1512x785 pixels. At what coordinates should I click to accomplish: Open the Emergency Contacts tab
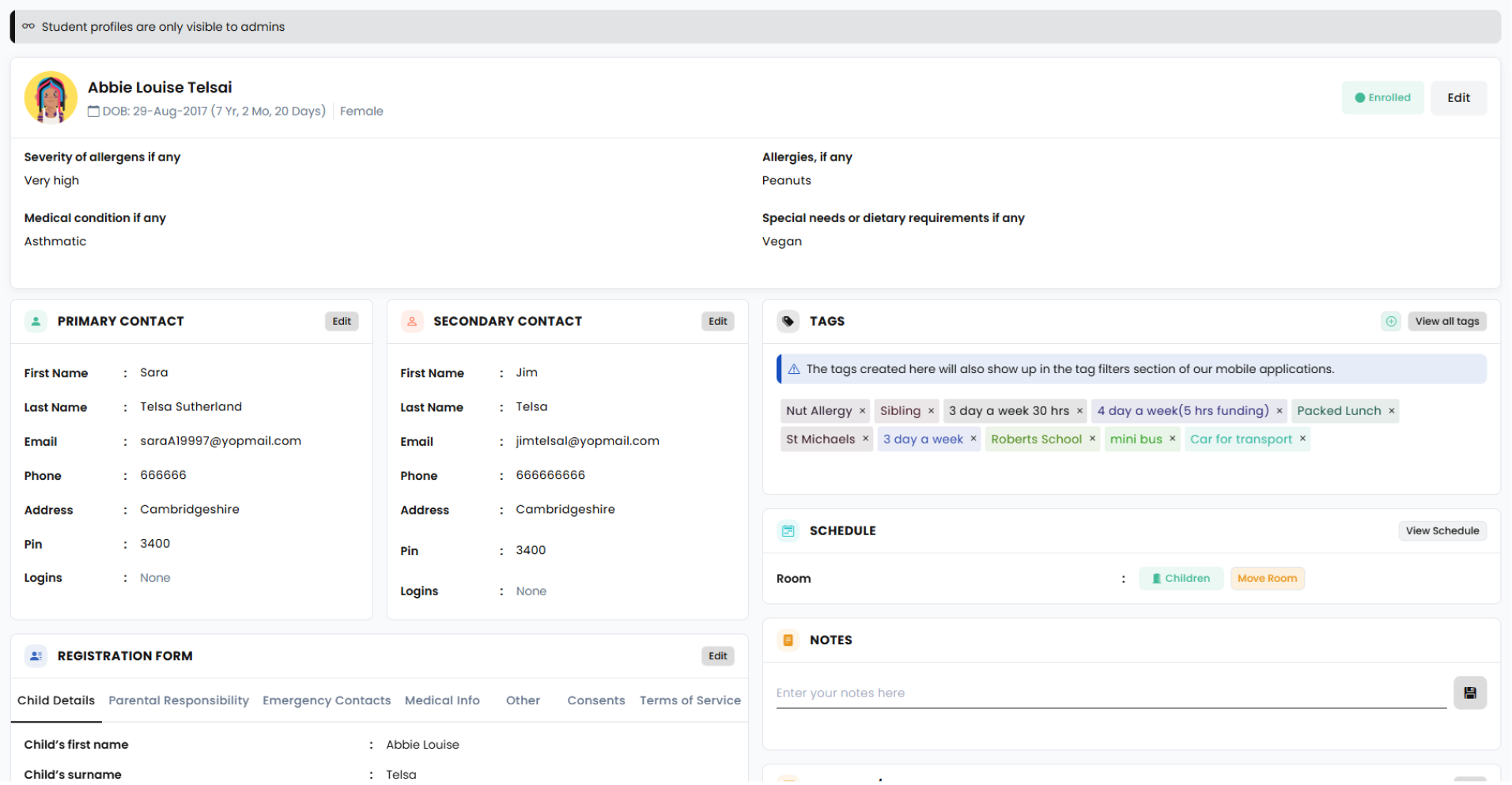pos(327,700)
